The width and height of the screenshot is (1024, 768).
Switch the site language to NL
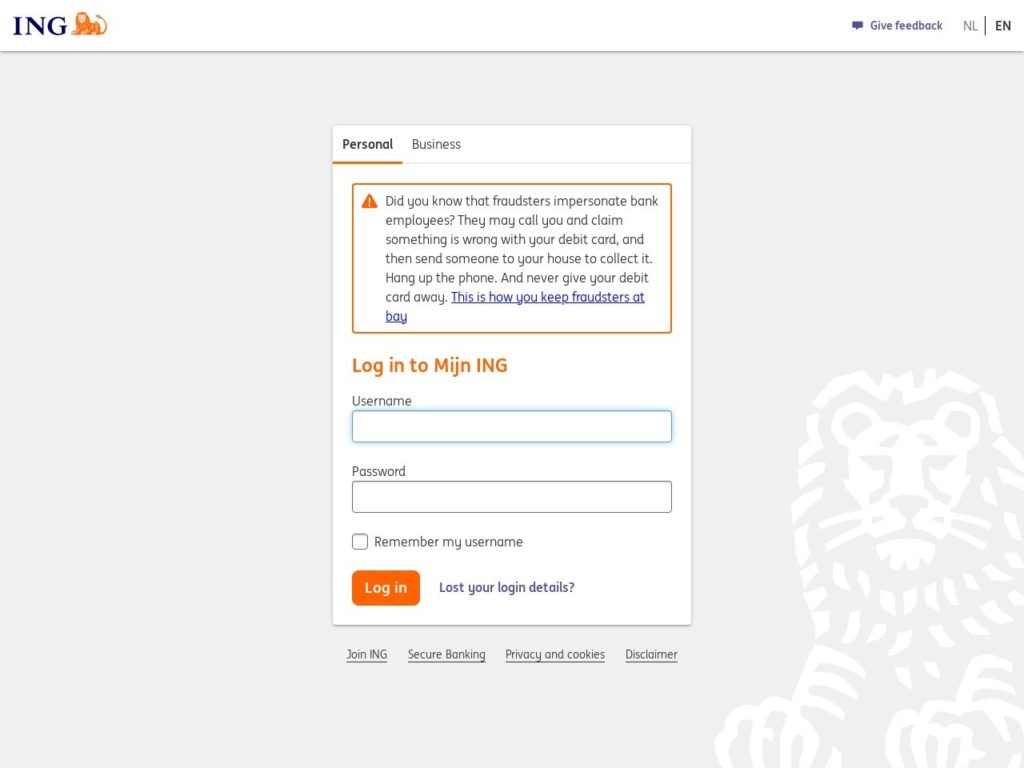[x=970, y=25]
